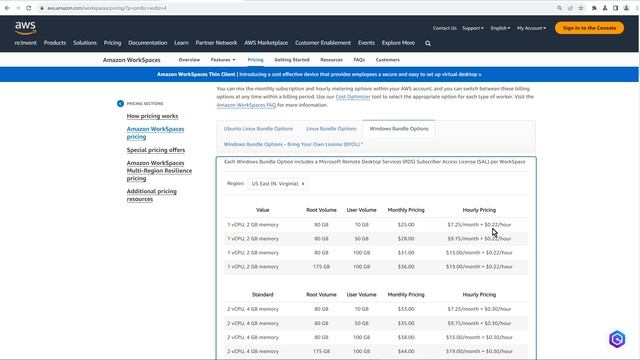Open re:Invent in the top menu
Image resolution: width=640 pixels, height=360 pixels.
(x=25, y=43)
